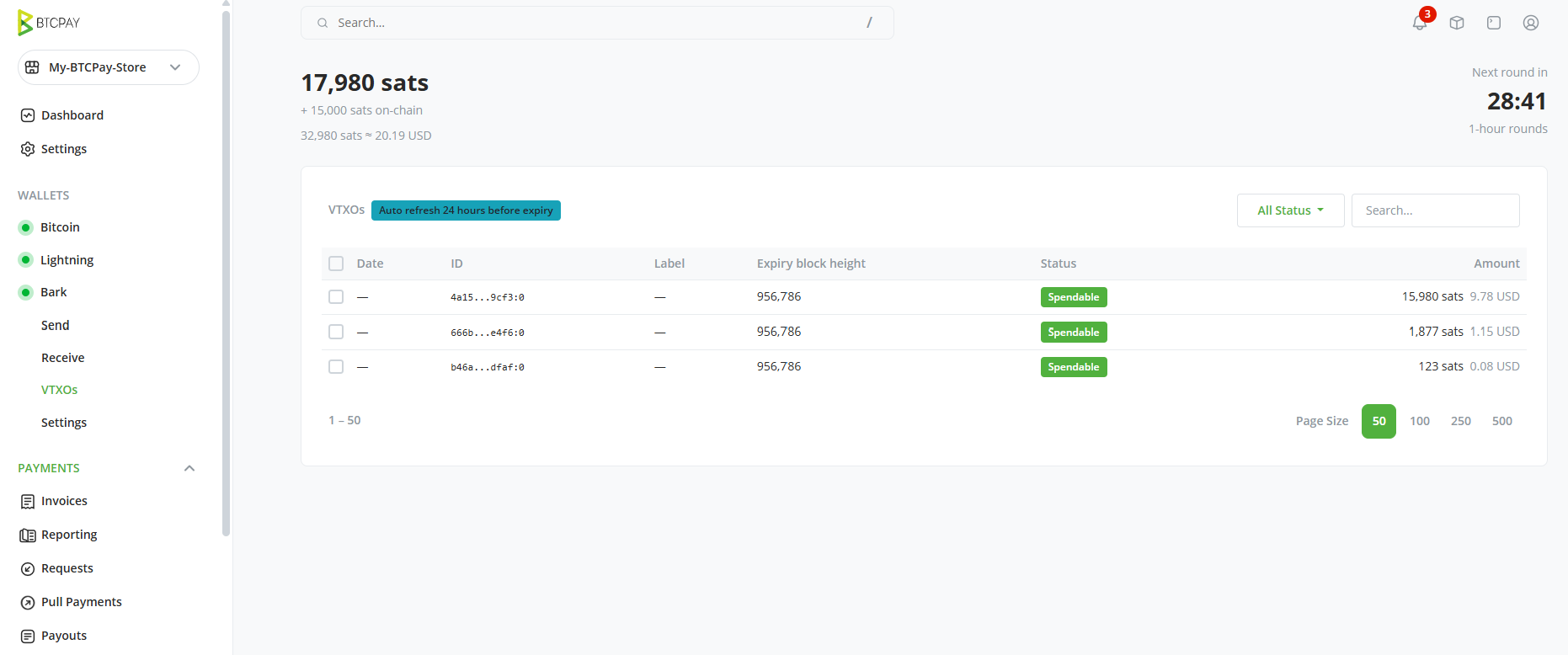
Task: Click the green status dot next to Bark
Action: pyautogui.click(x=26, y=292)
